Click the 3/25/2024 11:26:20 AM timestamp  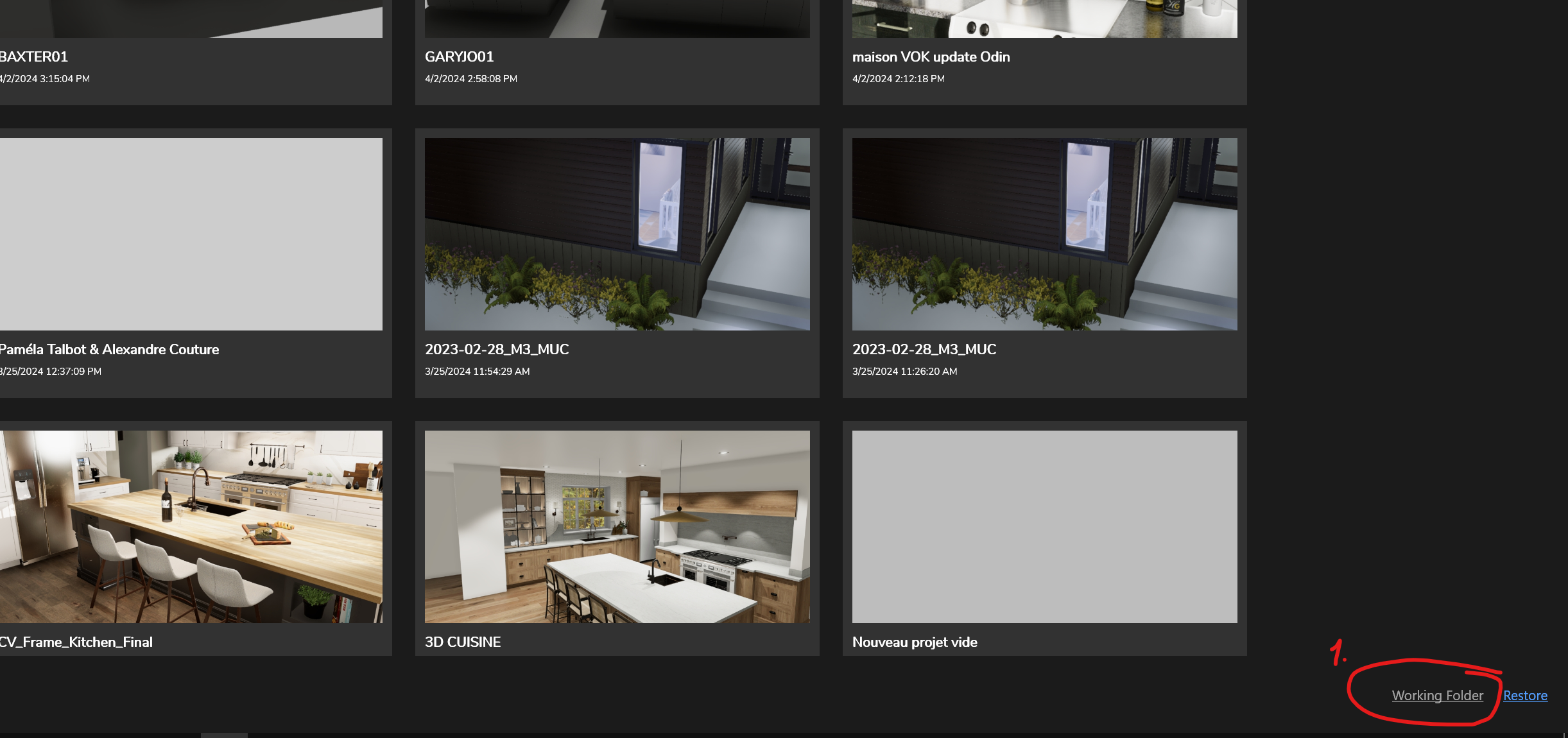904,371
